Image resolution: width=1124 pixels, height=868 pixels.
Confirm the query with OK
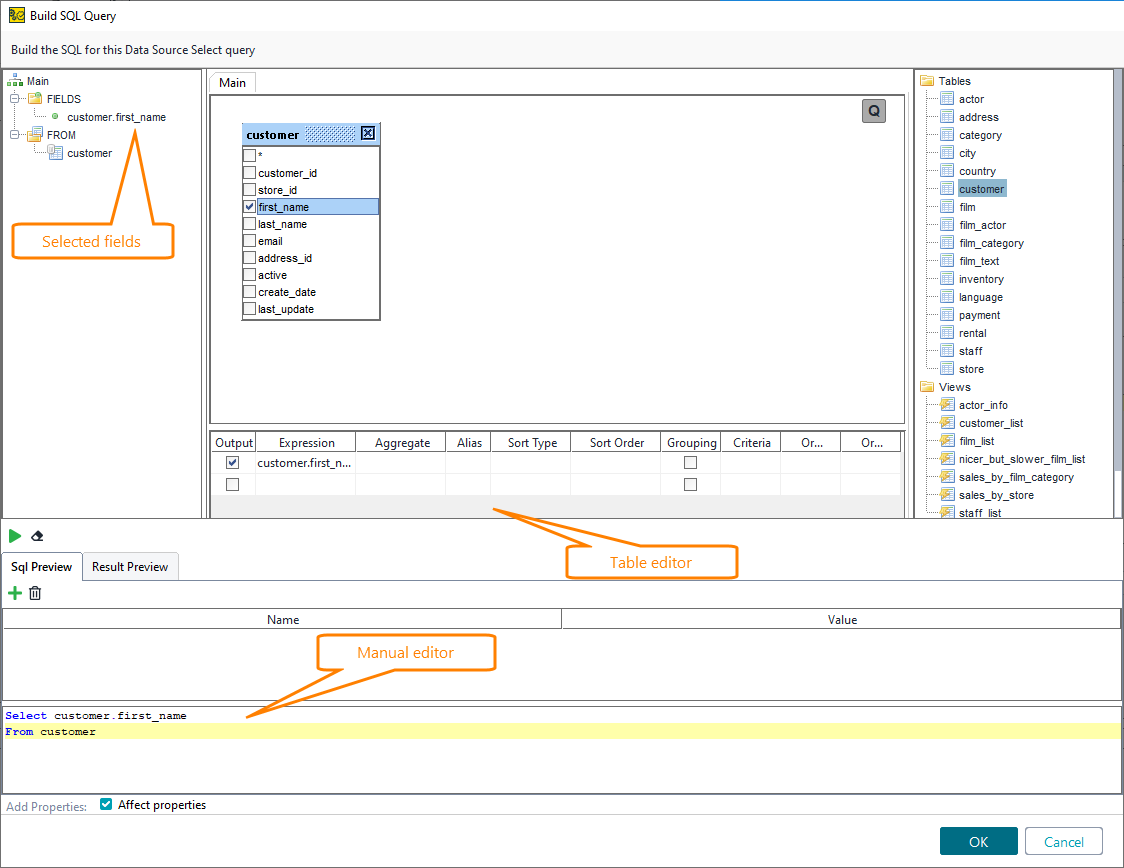[x=978, y=841]
